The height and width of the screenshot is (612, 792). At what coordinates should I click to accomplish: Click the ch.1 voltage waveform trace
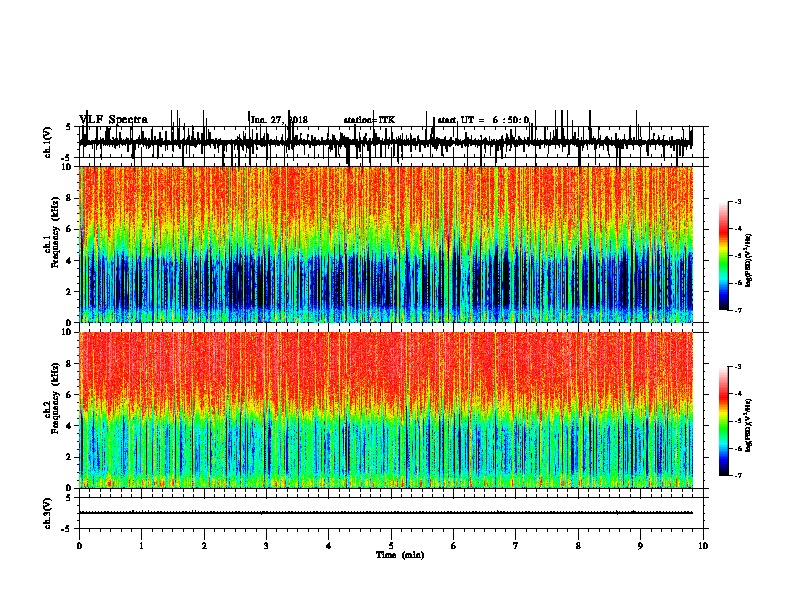pyautogui.click(x=386, y=142)
